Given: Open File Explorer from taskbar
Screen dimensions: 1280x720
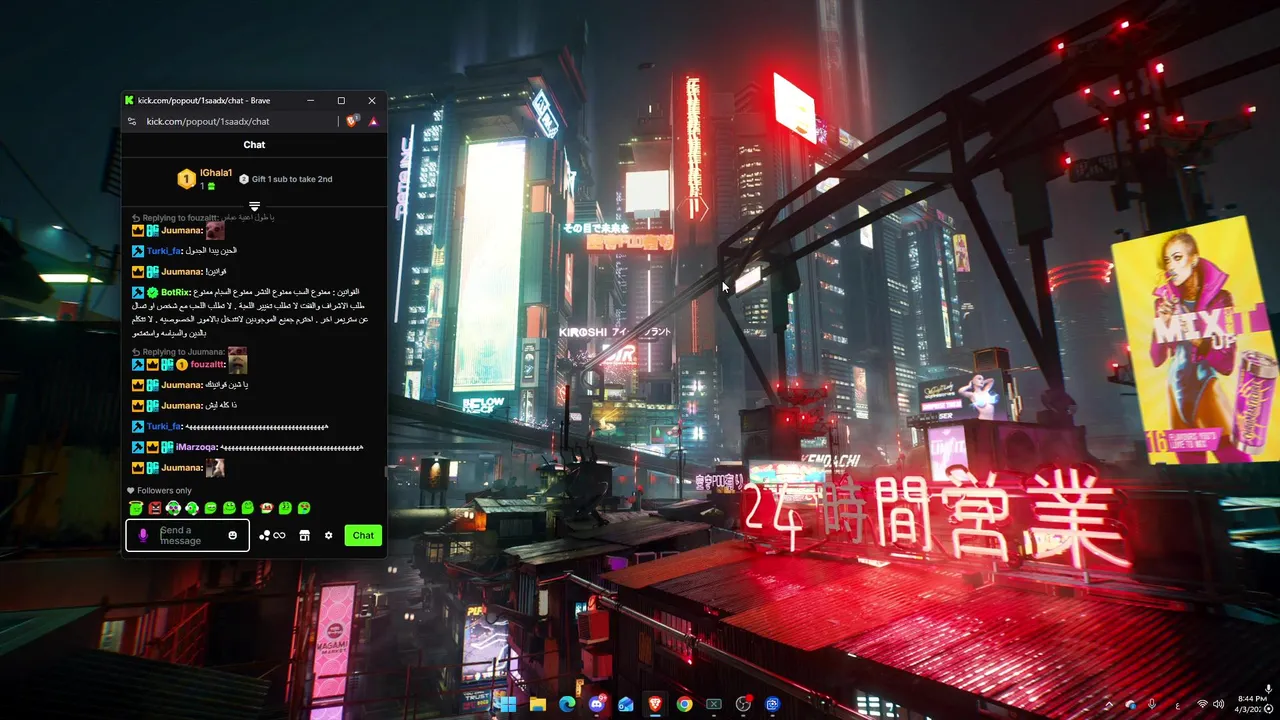Looking at the screenshot, I should [x=538, y=704].
